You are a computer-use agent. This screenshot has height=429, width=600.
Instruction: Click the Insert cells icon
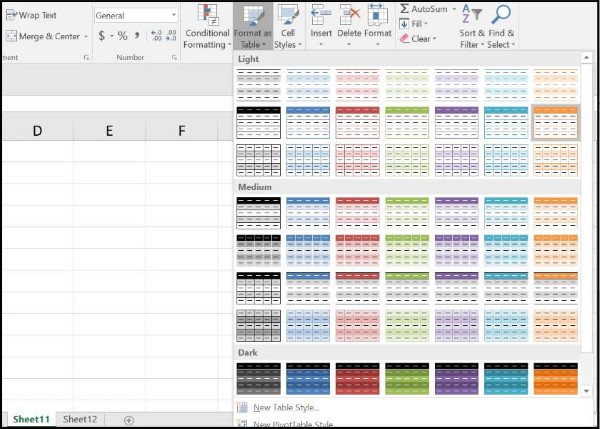[321, 15]
